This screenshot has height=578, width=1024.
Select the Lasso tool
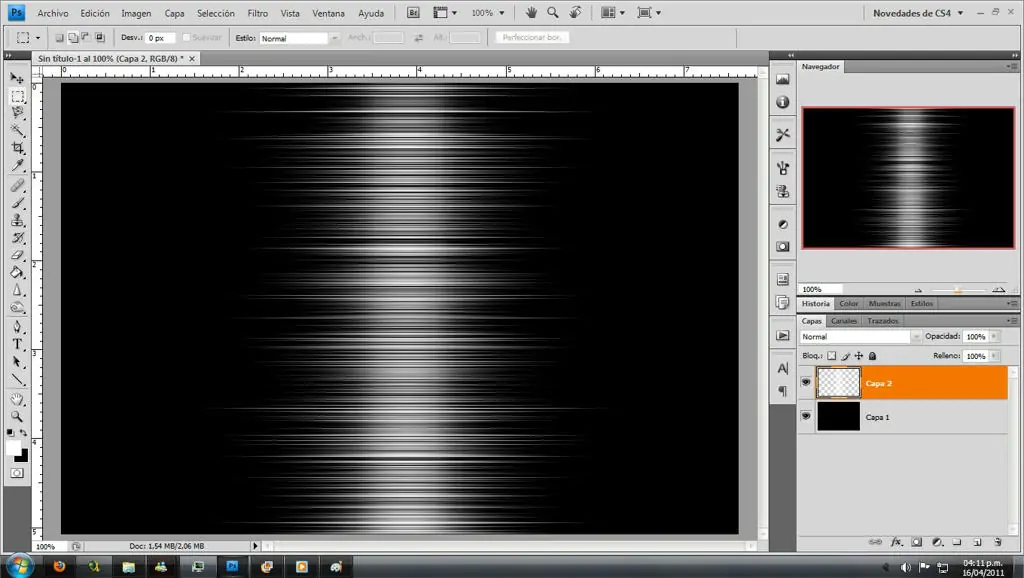click(x=17, y=112)
